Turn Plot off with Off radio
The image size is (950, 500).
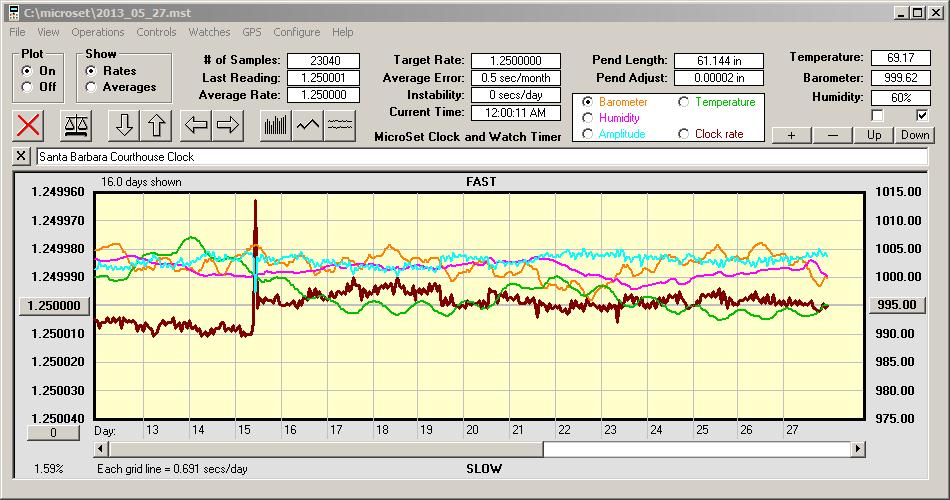pyautogui.click(x=26, y=87)
